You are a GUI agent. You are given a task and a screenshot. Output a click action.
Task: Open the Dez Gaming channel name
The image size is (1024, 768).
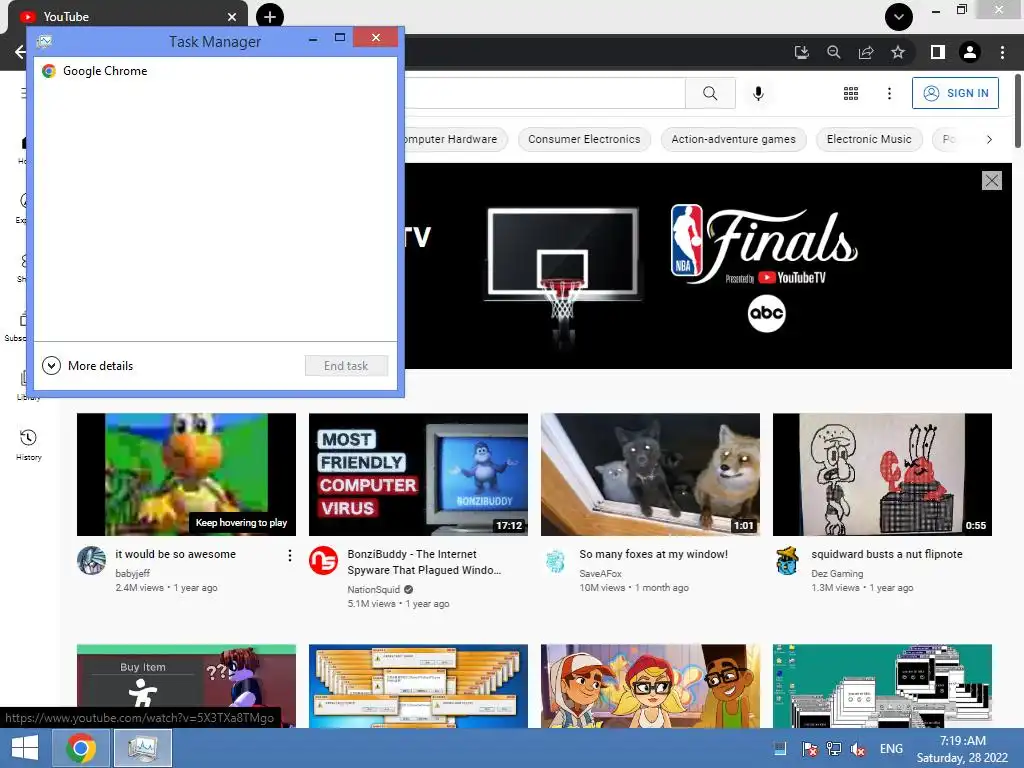837,573
